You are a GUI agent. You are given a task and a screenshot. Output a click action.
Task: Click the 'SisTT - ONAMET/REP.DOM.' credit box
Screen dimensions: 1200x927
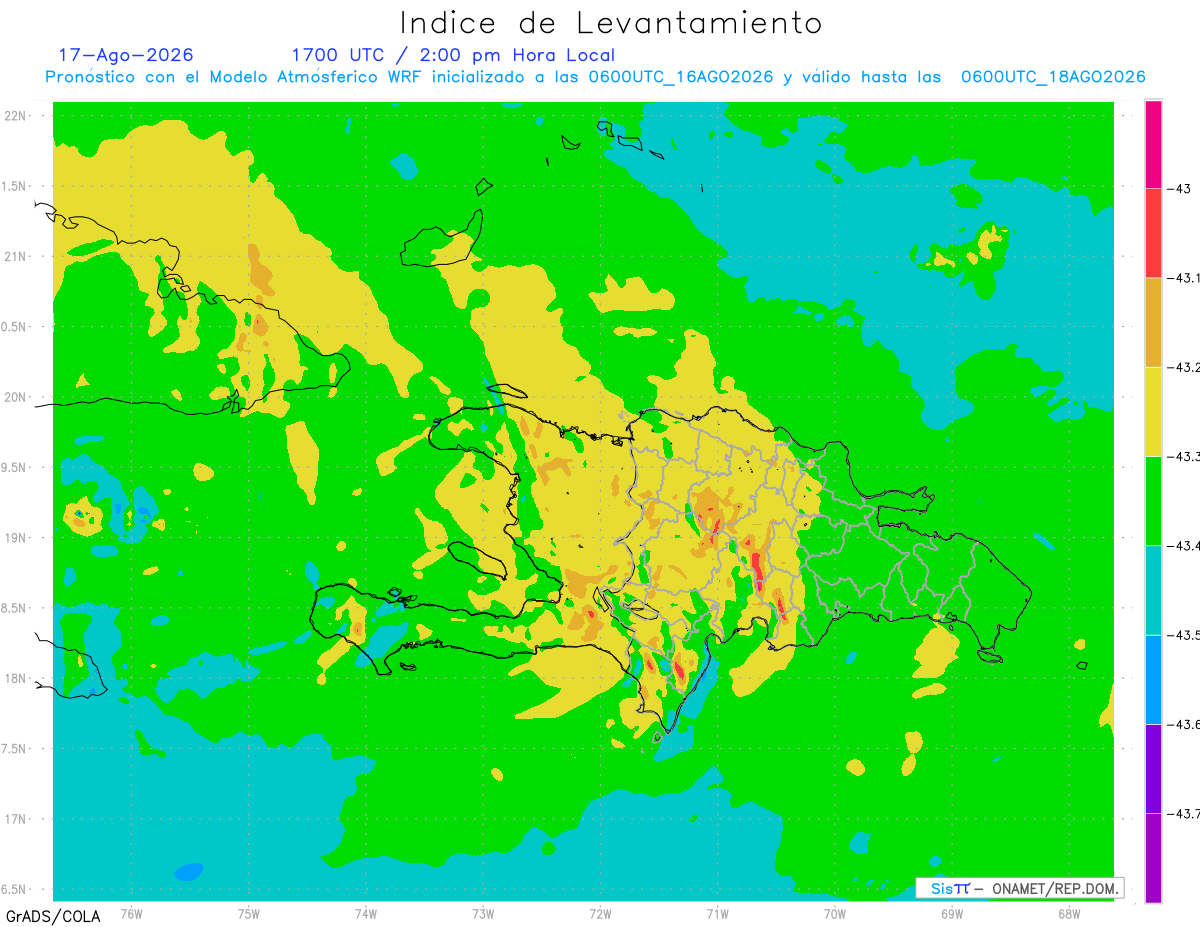click(x=1019, y=888)
